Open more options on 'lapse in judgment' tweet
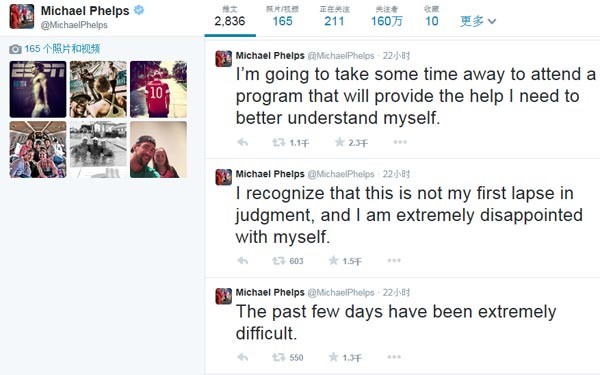 [394, 261]
